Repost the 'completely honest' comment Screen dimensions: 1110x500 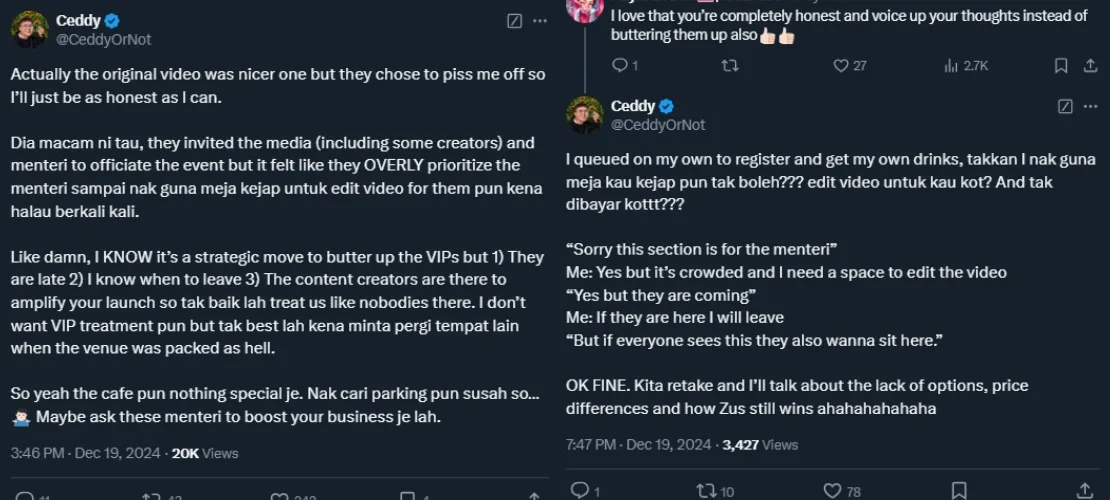click(730, 66)
